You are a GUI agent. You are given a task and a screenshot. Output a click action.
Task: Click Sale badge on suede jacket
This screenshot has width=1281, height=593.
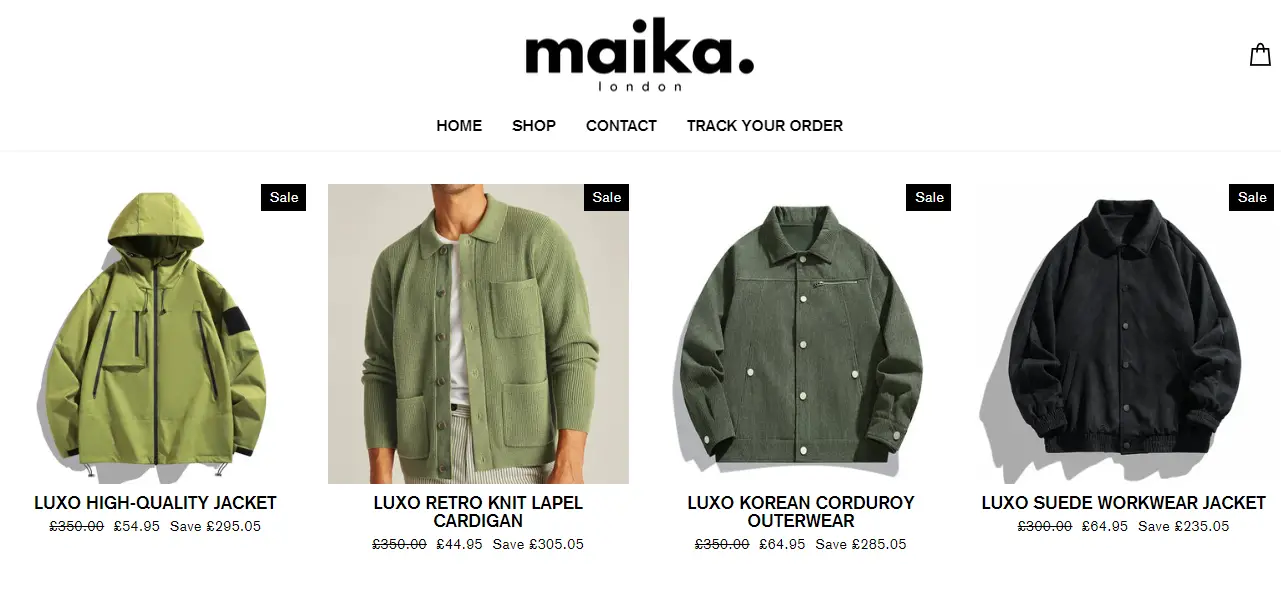click(1252, 197)
